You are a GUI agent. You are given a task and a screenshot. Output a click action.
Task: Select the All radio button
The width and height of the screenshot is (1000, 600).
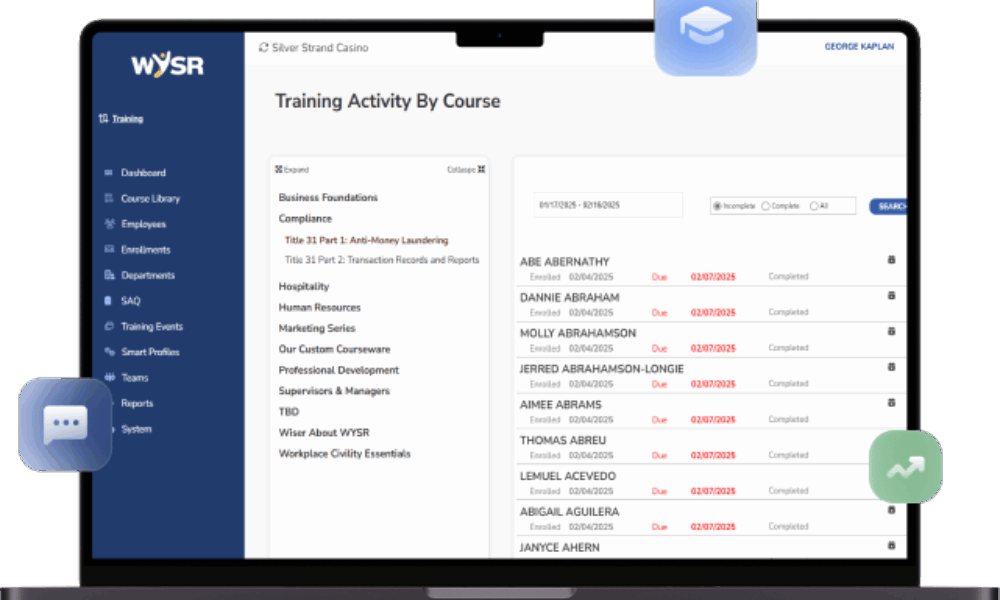coord(813,206)
